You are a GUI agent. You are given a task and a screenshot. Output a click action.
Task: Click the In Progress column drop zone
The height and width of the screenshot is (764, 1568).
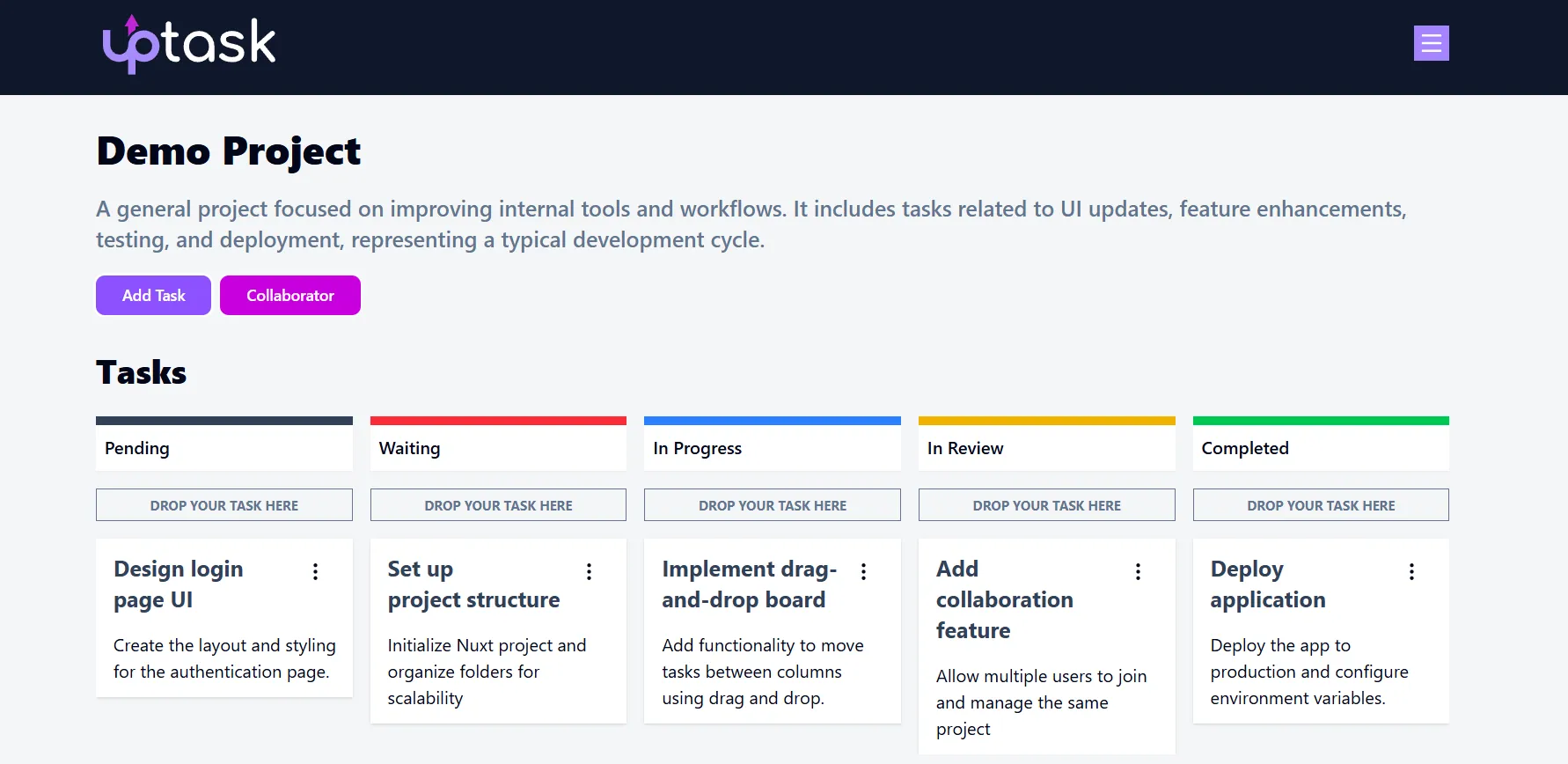tap(773, 505)
